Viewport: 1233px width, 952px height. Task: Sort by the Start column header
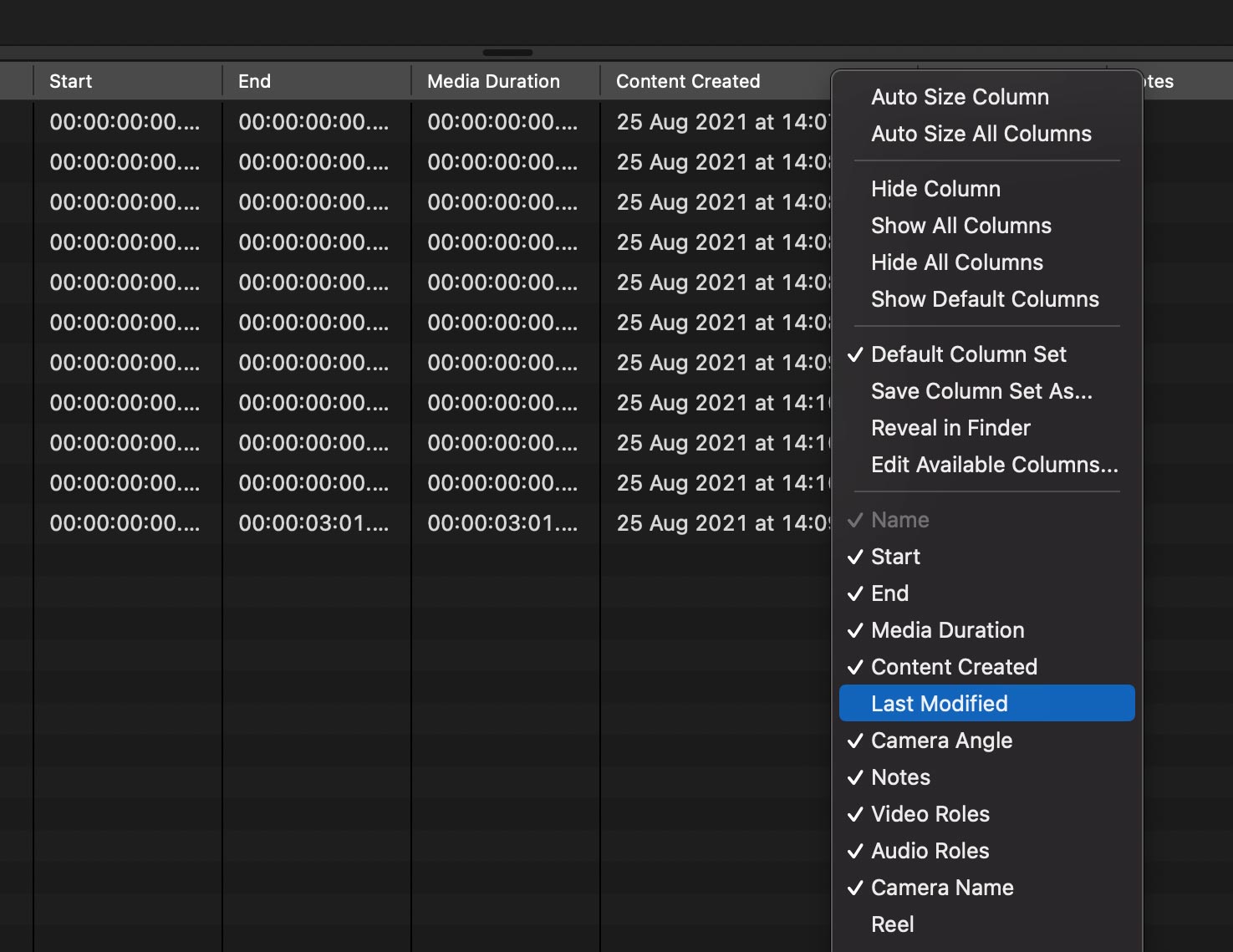click(128, 81)
